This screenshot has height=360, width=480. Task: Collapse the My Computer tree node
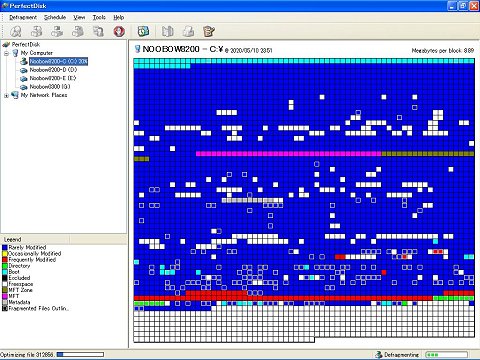coord(6,53)
